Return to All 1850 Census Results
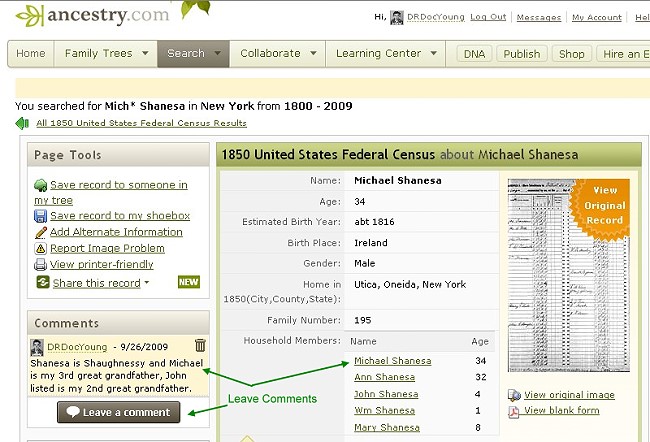Image resolution: width=650 pixels, height=442 pixels. coord(141,123)
